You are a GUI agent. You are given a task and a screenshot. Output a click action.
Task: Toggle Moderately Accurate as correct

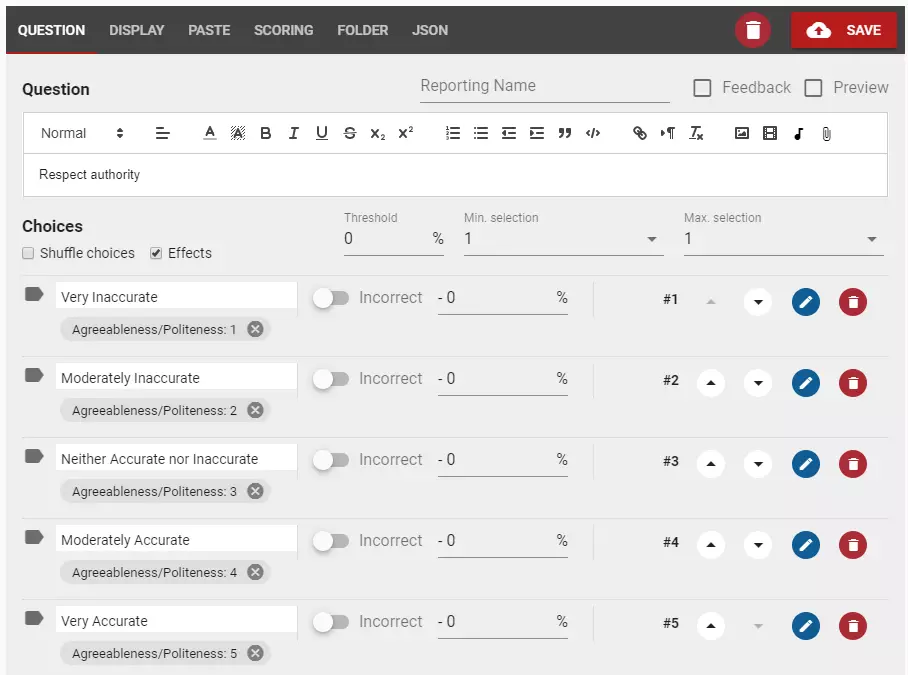point(331,541)
